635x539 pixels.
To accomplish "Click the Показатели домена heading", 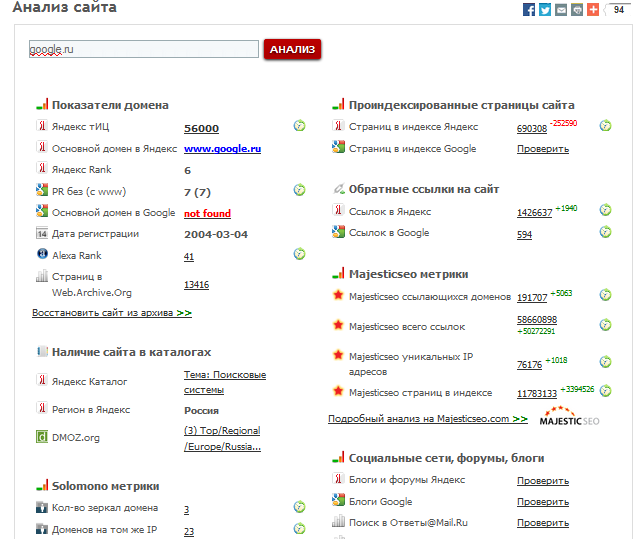I will [x=110, y=105].
